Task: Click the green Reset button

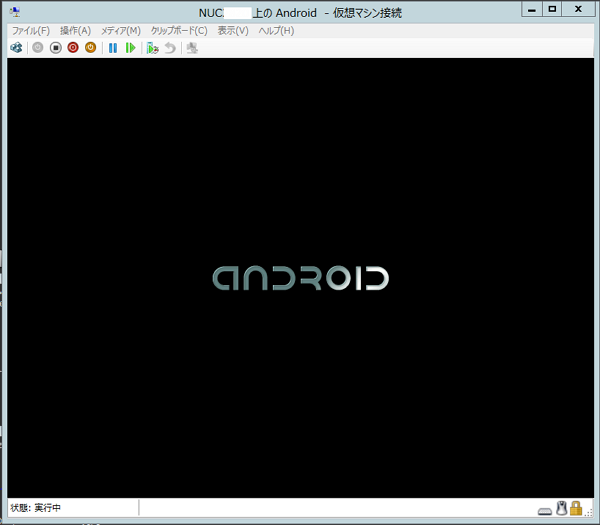Action: 130,48
